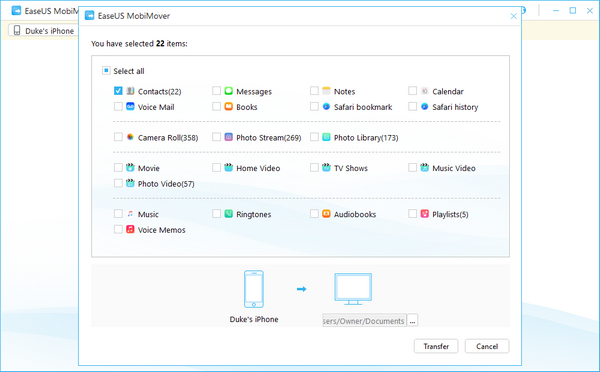Click the computer destination icon
600x372 pixels.
point(353,289)
